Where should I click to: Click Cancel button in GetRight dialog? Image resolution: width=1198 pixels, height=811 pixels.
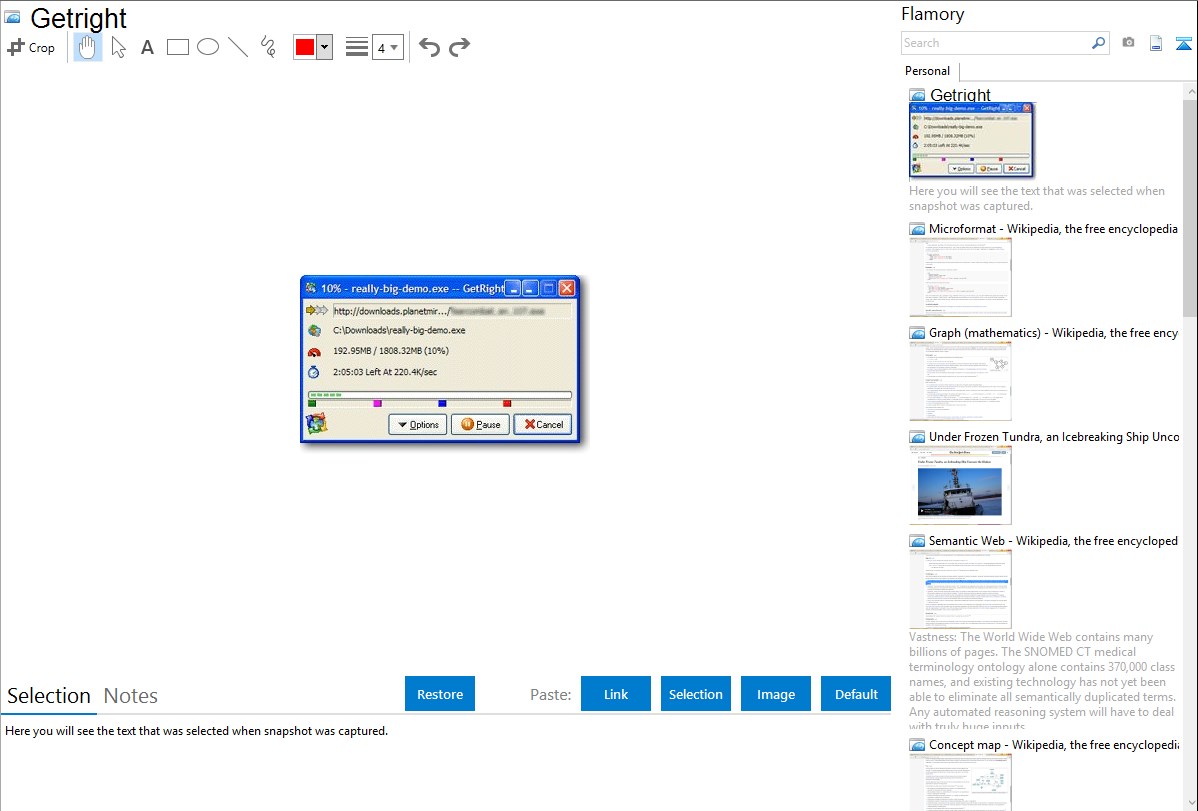click(x=543, y=424)
